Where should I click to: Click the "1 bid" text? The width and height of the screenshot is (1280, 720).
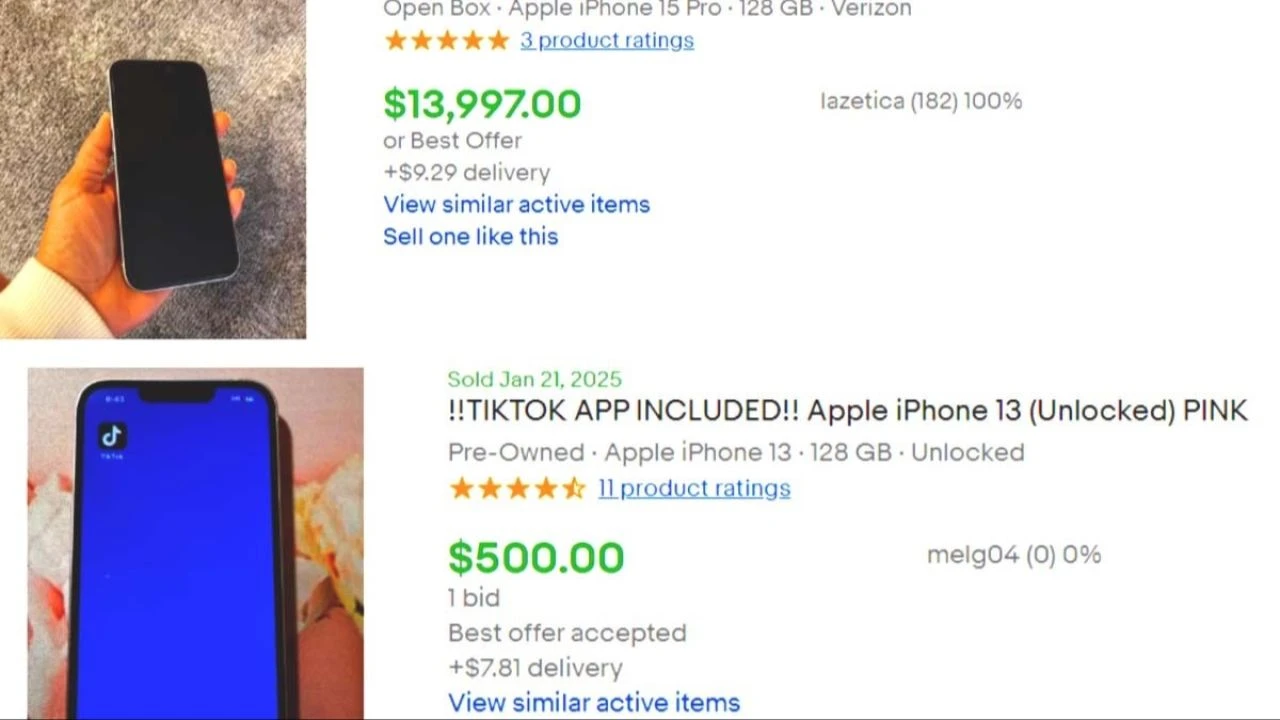coord(474,598)
